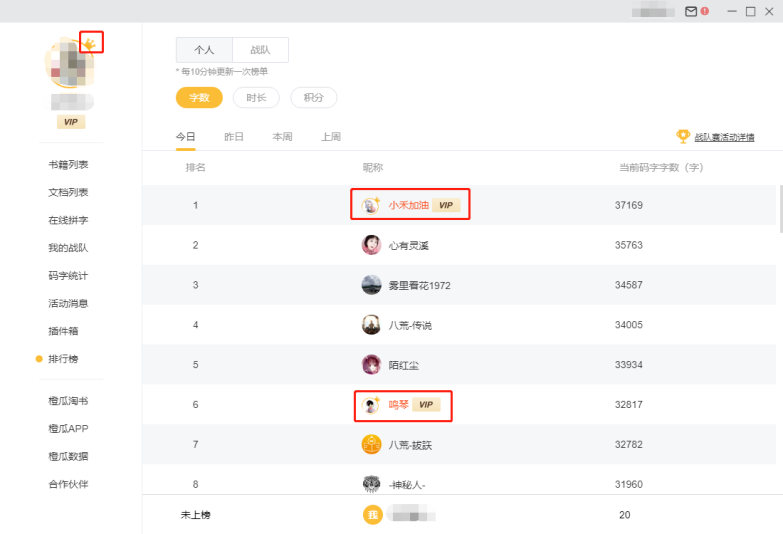This screenshot has height=534, width=783.
Task: Click the trophy icon beside team contest details
Action: (x=683, y=136)
